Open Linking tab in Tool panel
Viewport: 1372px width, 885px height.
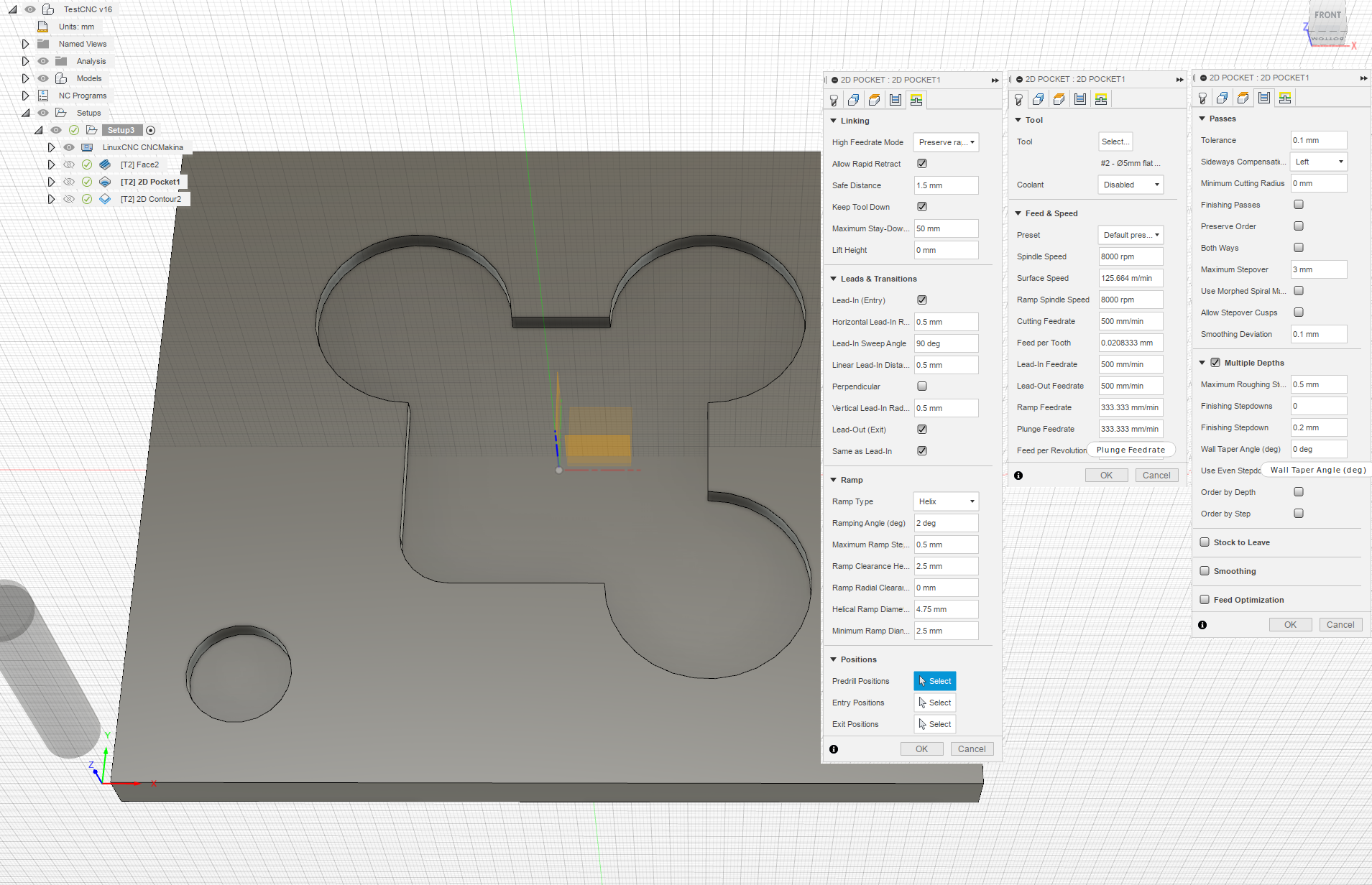tap(1101, 99)
